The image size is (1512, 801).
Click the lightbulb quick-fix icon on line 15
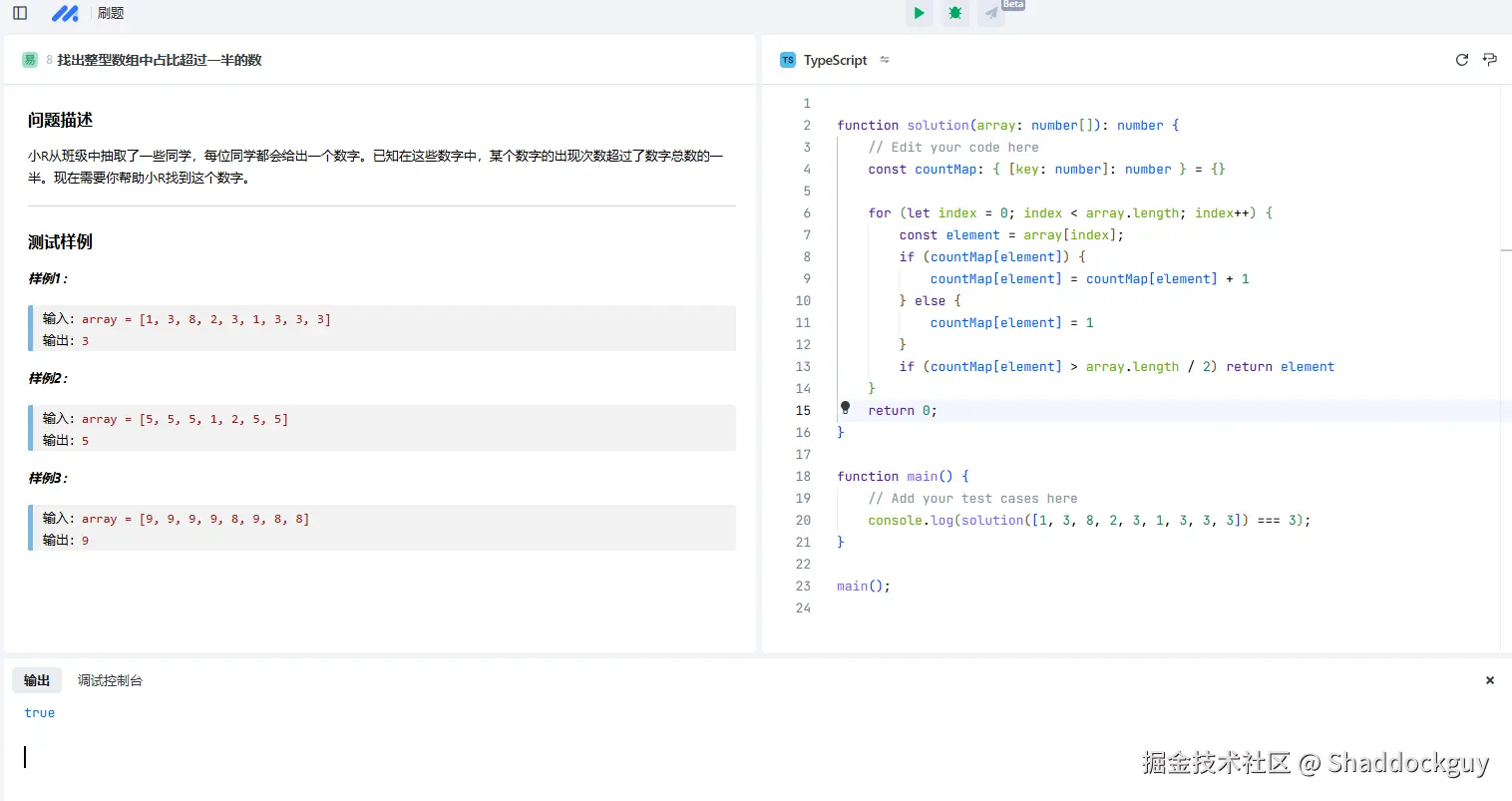(845, 407)
